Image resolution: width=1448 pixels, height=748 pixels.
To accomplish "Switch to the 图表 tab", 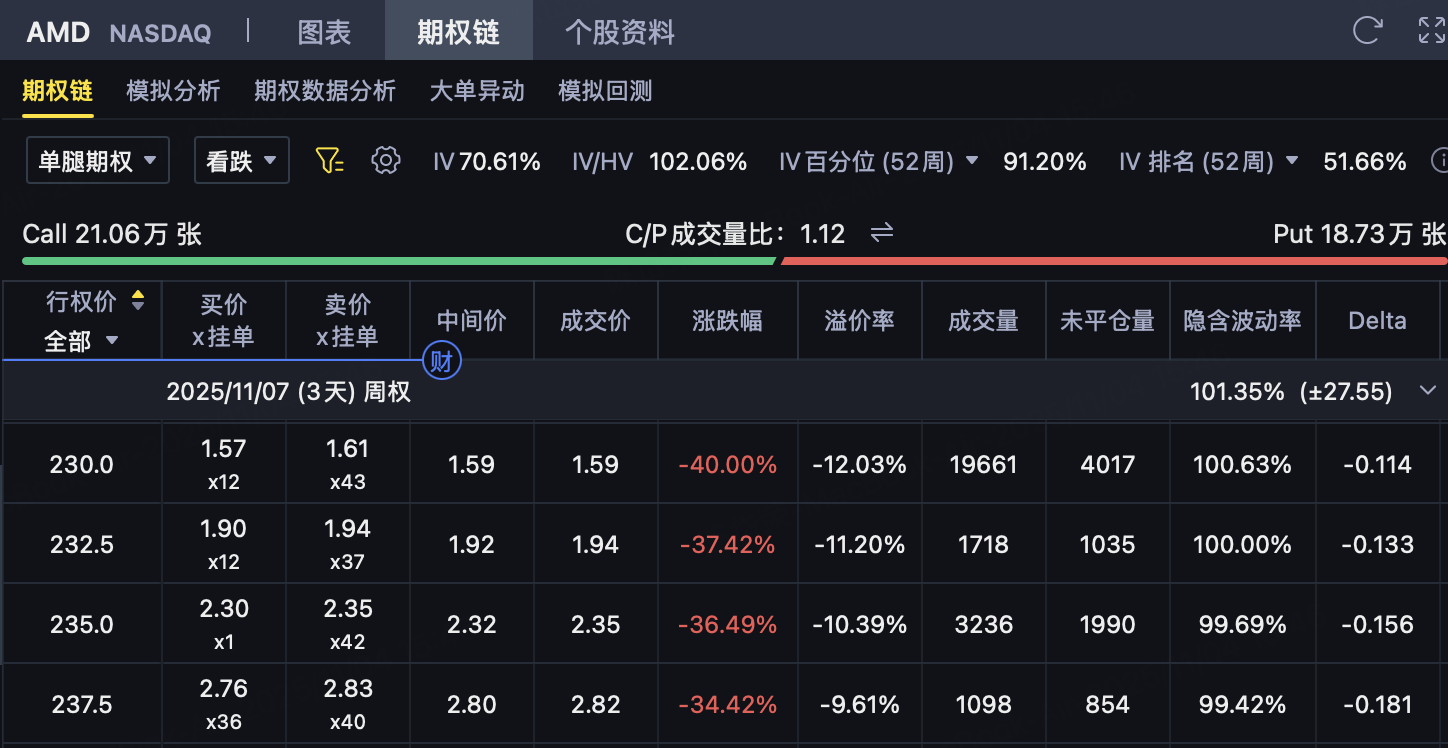I will point(324,32).
